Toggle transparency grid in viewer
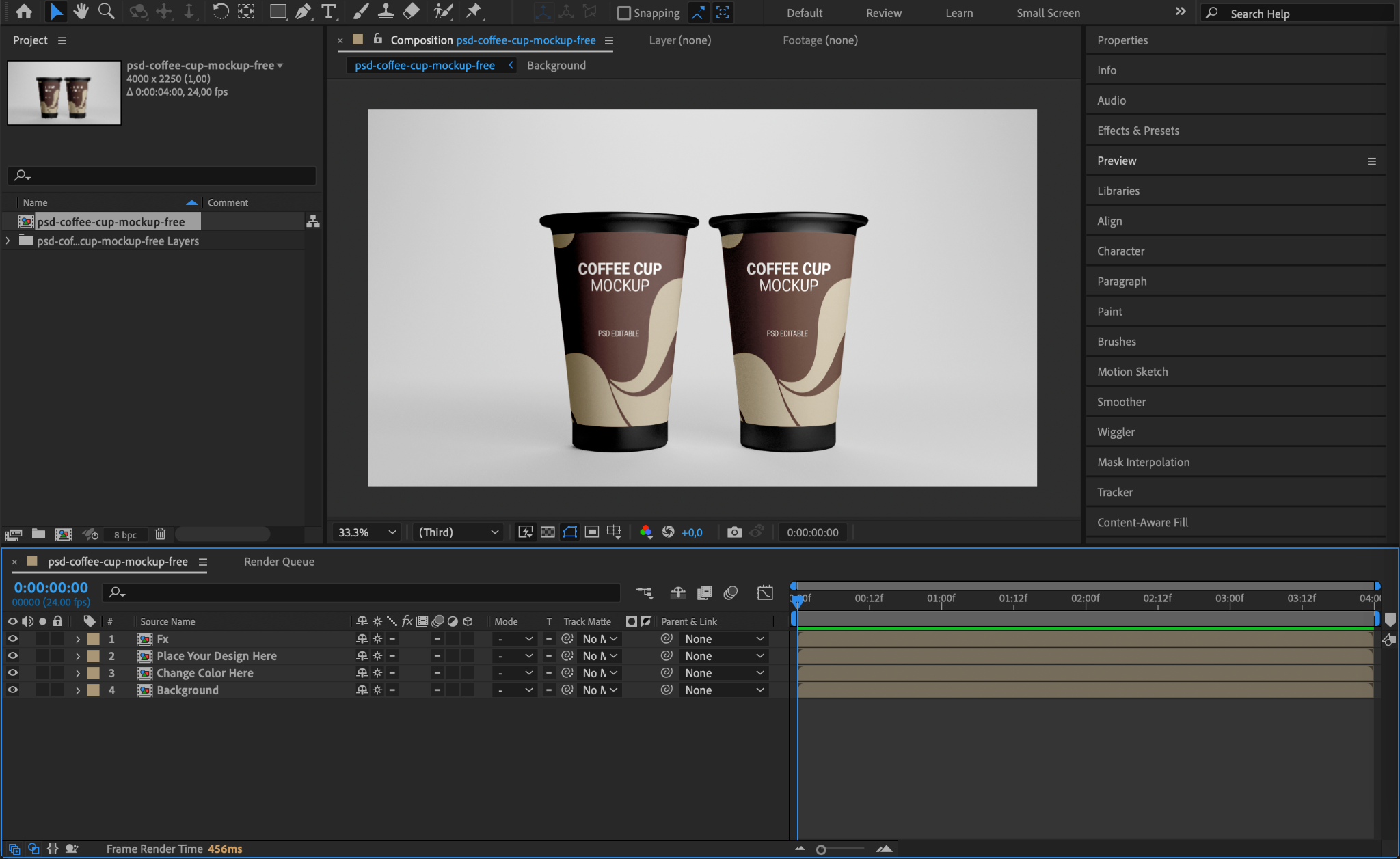 tap(548, 532)
